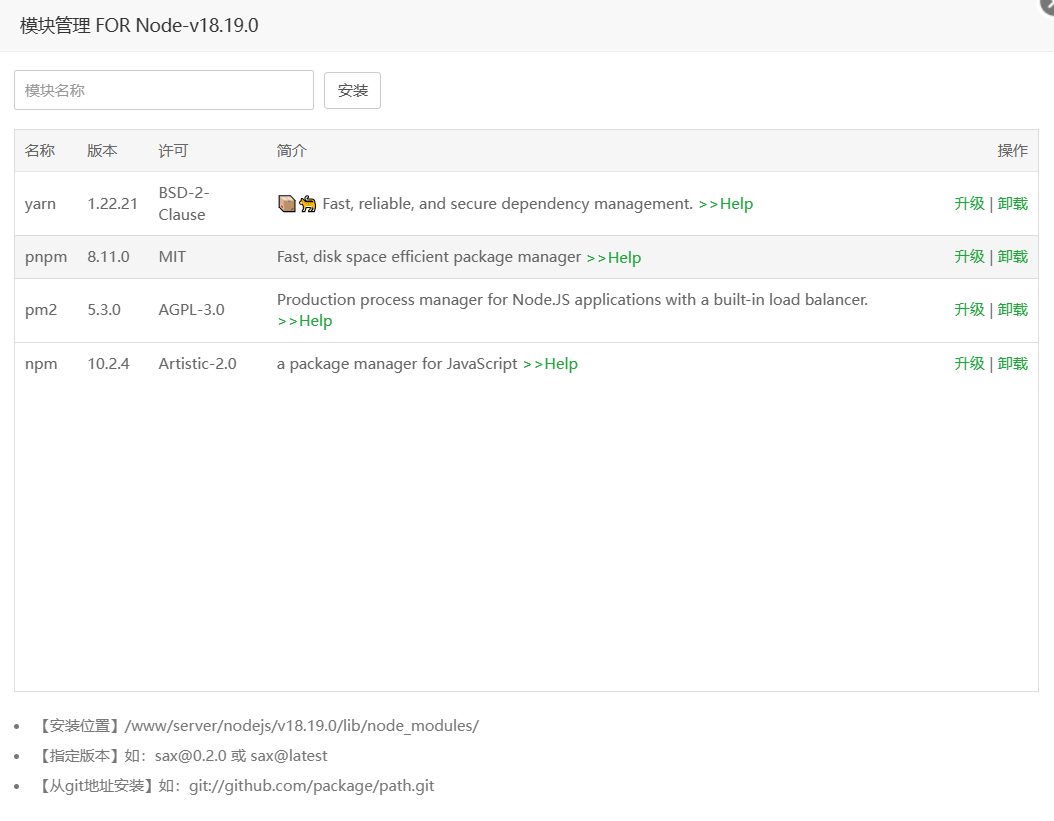The width and height of the screenshot is (1054, 821).
Task: Select the npm name cell
Action: [41, 364]
